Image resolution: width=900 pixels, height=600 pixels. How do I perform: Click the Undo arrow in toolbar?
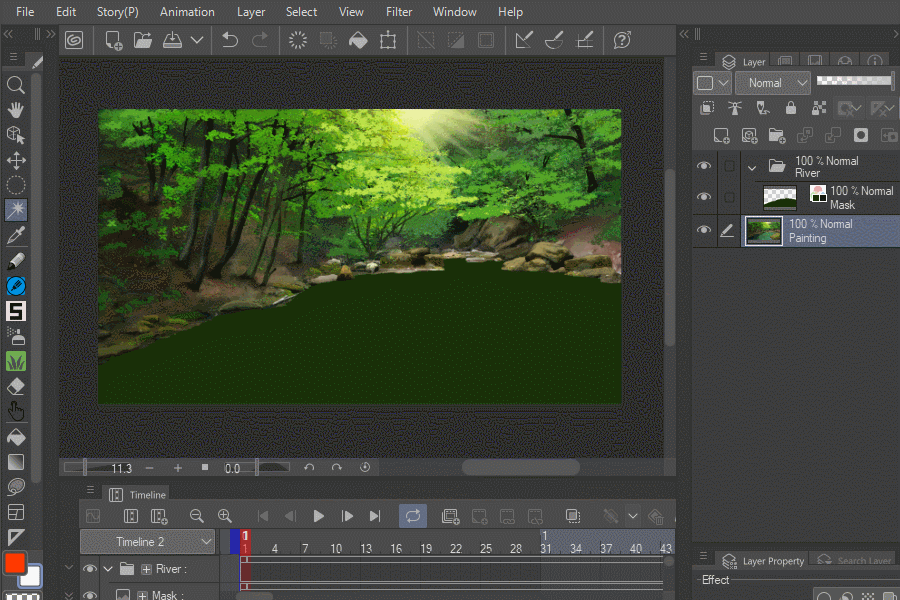[x=230, y=40]
